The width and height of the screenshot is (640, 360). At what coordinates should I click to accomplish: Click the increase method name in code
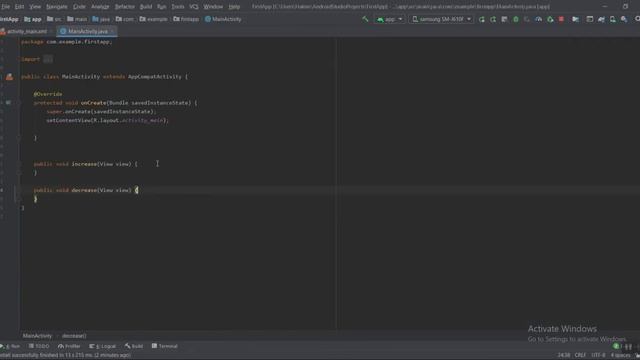point(84,164)
